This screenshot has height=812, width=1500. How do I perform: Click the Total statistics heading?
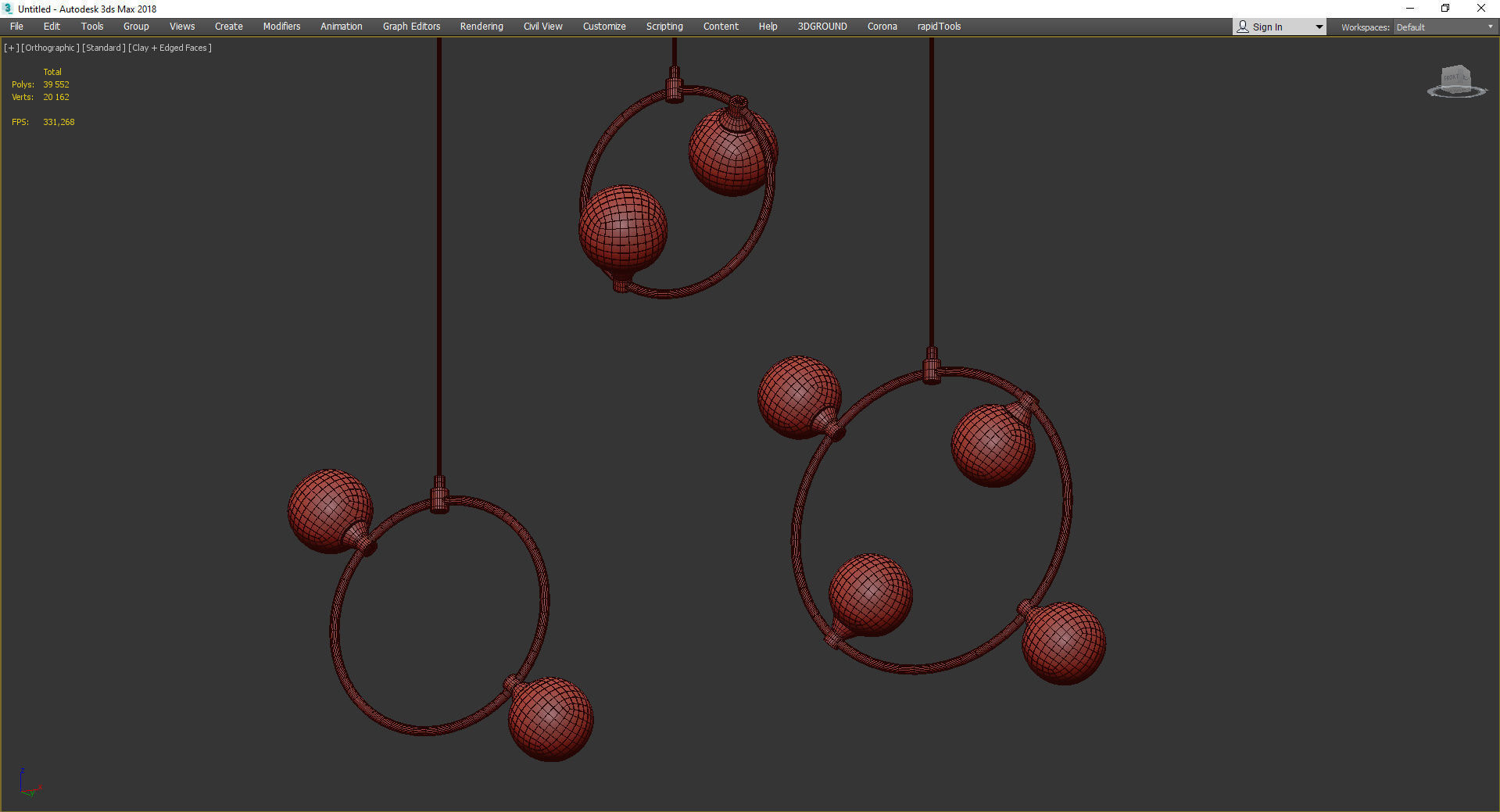(x=52, y=72)
